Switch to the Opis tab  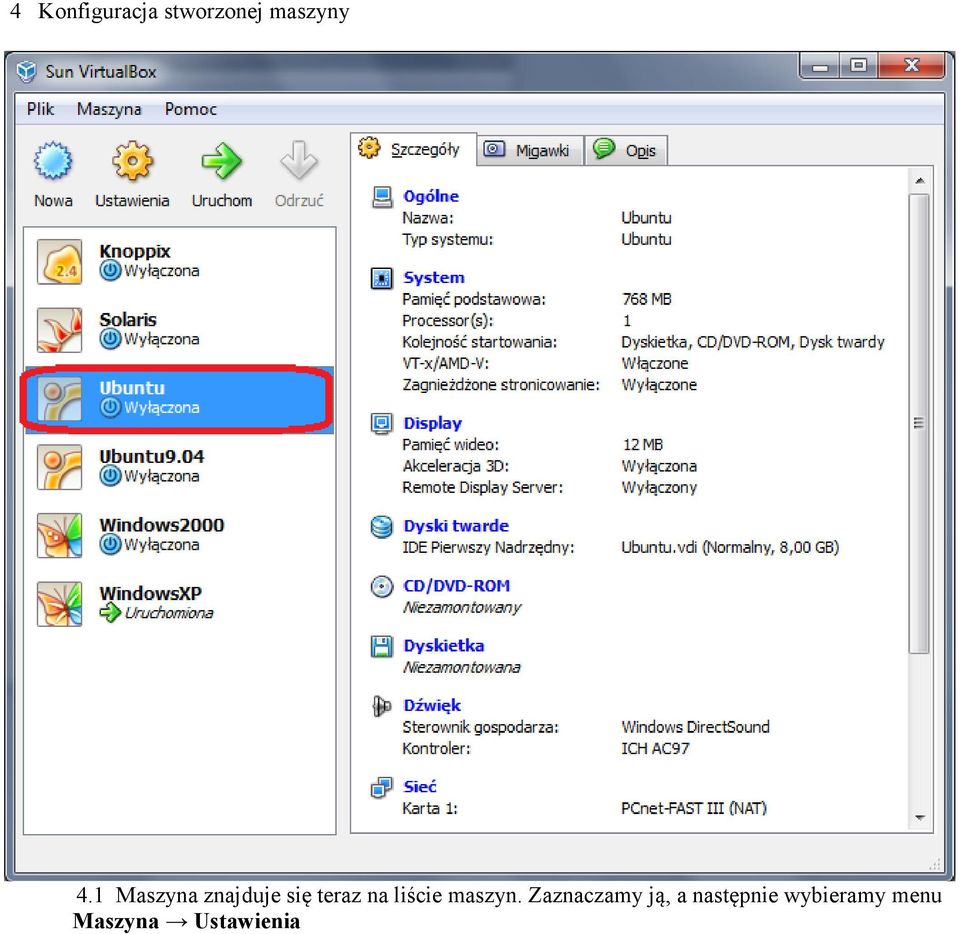tap(626, 150)
